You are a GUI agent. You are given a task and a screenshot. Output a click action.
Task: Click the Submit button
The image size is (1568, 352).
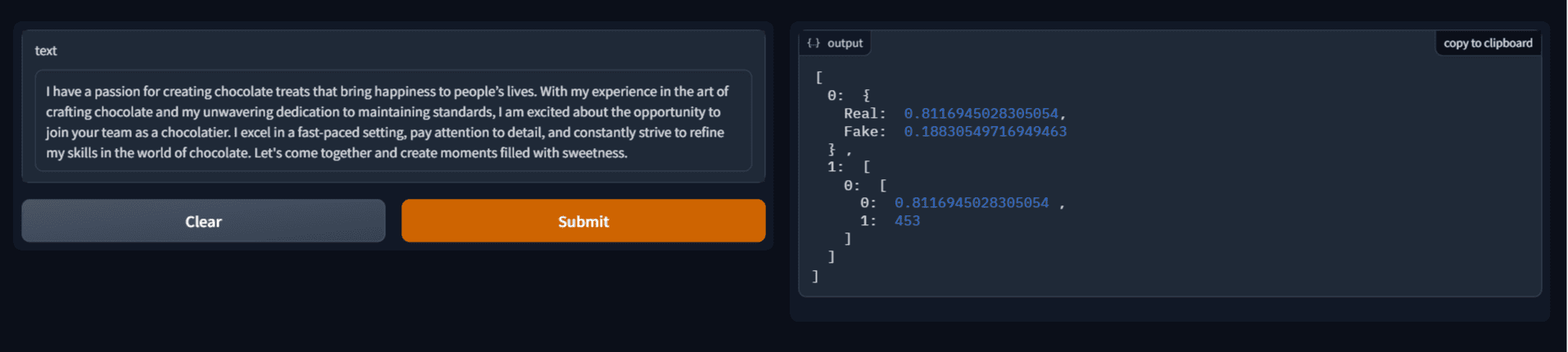coord(583,221)
